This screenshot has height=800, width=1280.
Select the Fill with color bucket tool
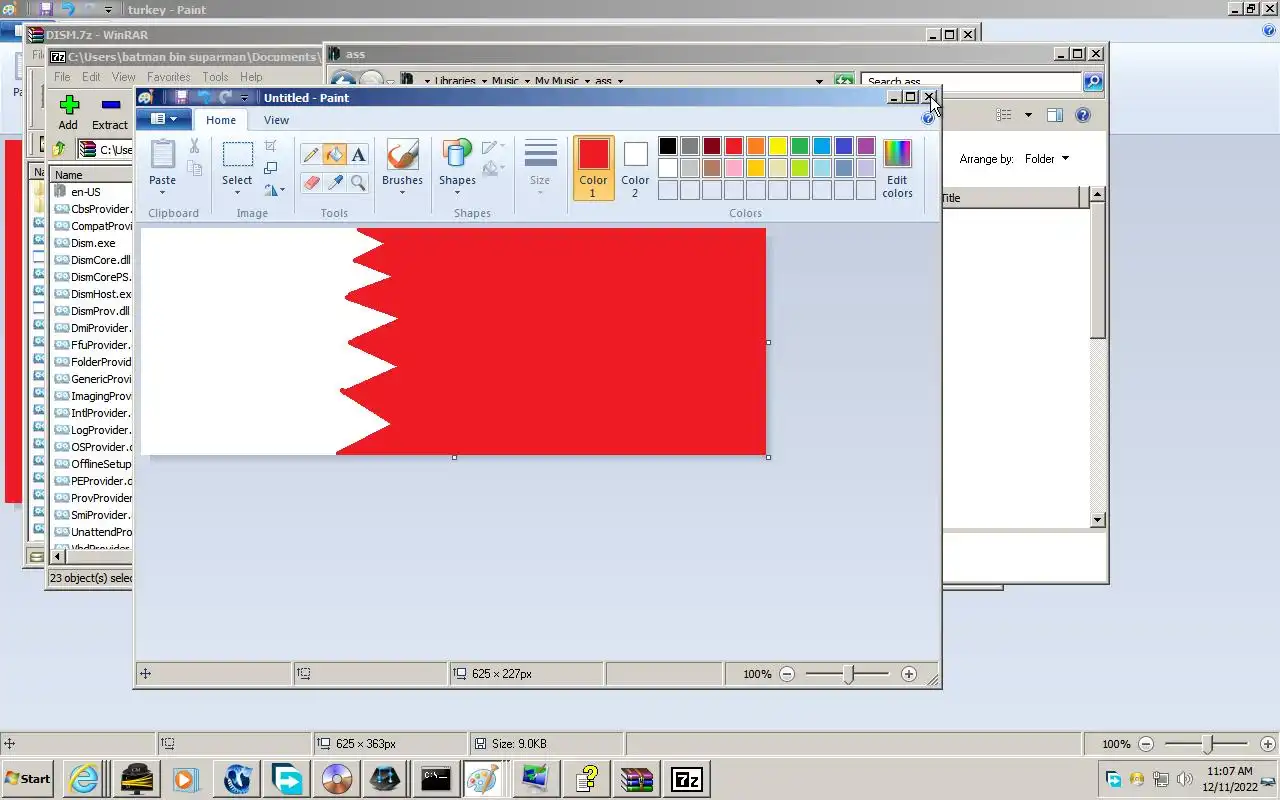tap(335, 154)
